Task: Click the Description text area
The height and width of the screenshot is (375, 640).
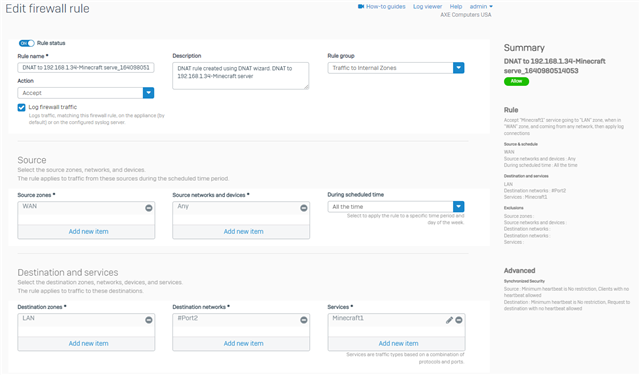Action: (x=241, y=76)
